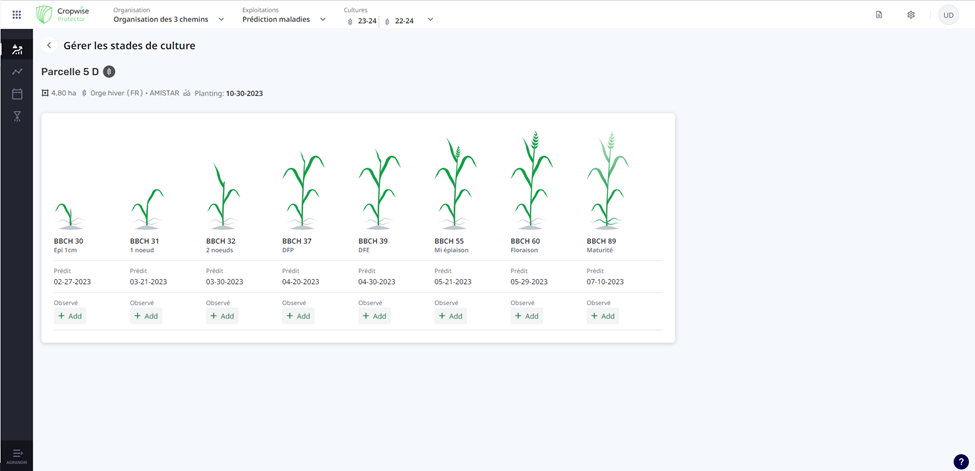Open the document icon in header
The width and height of the screenshot is (975, 471).
[879, 15]
